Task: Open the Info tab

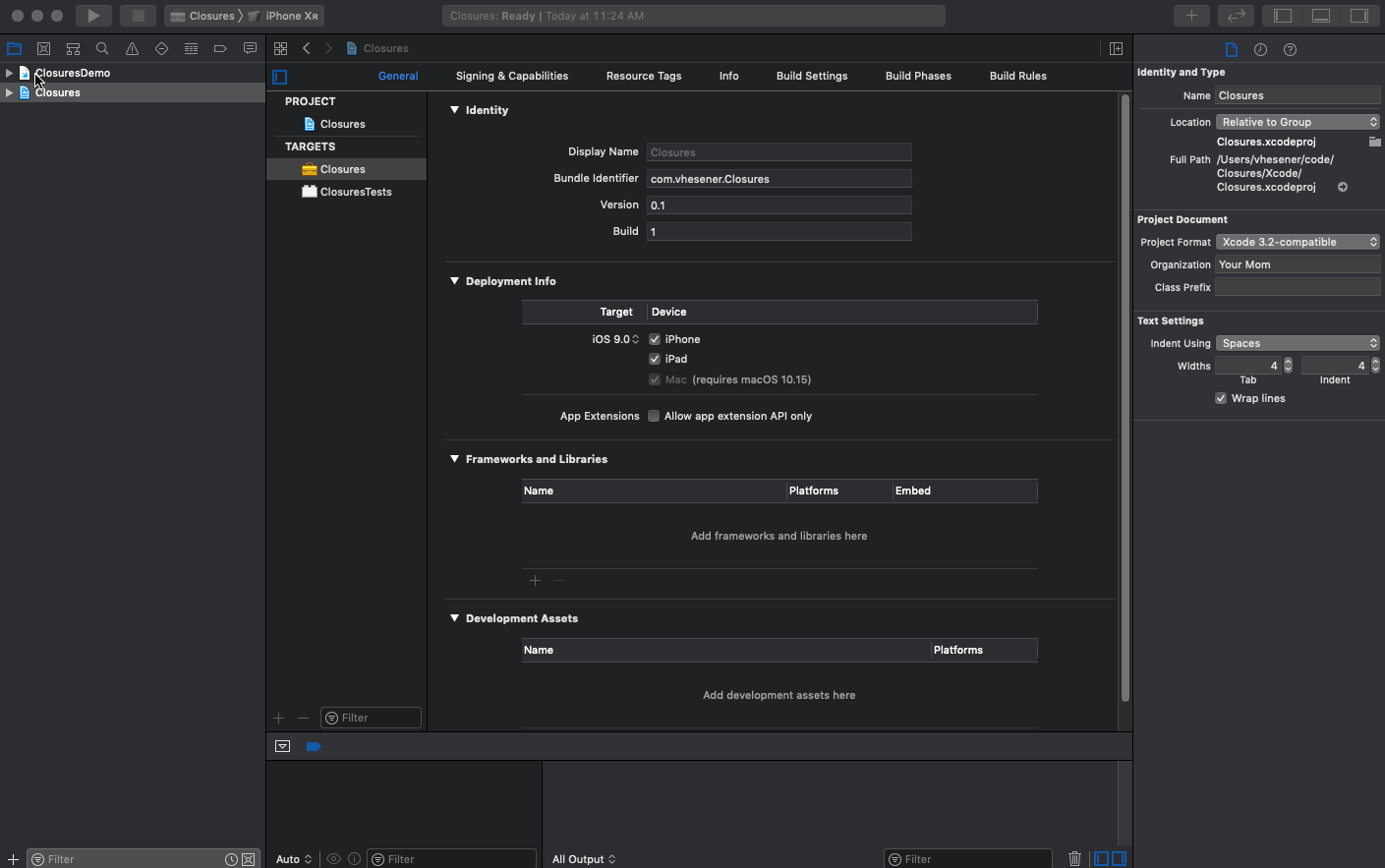Action: coord(728,76)
